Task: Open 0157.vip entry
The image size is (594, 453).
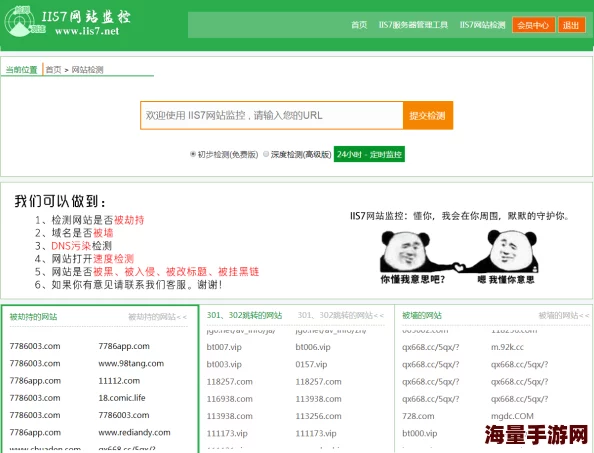Action: click(311, 364)
